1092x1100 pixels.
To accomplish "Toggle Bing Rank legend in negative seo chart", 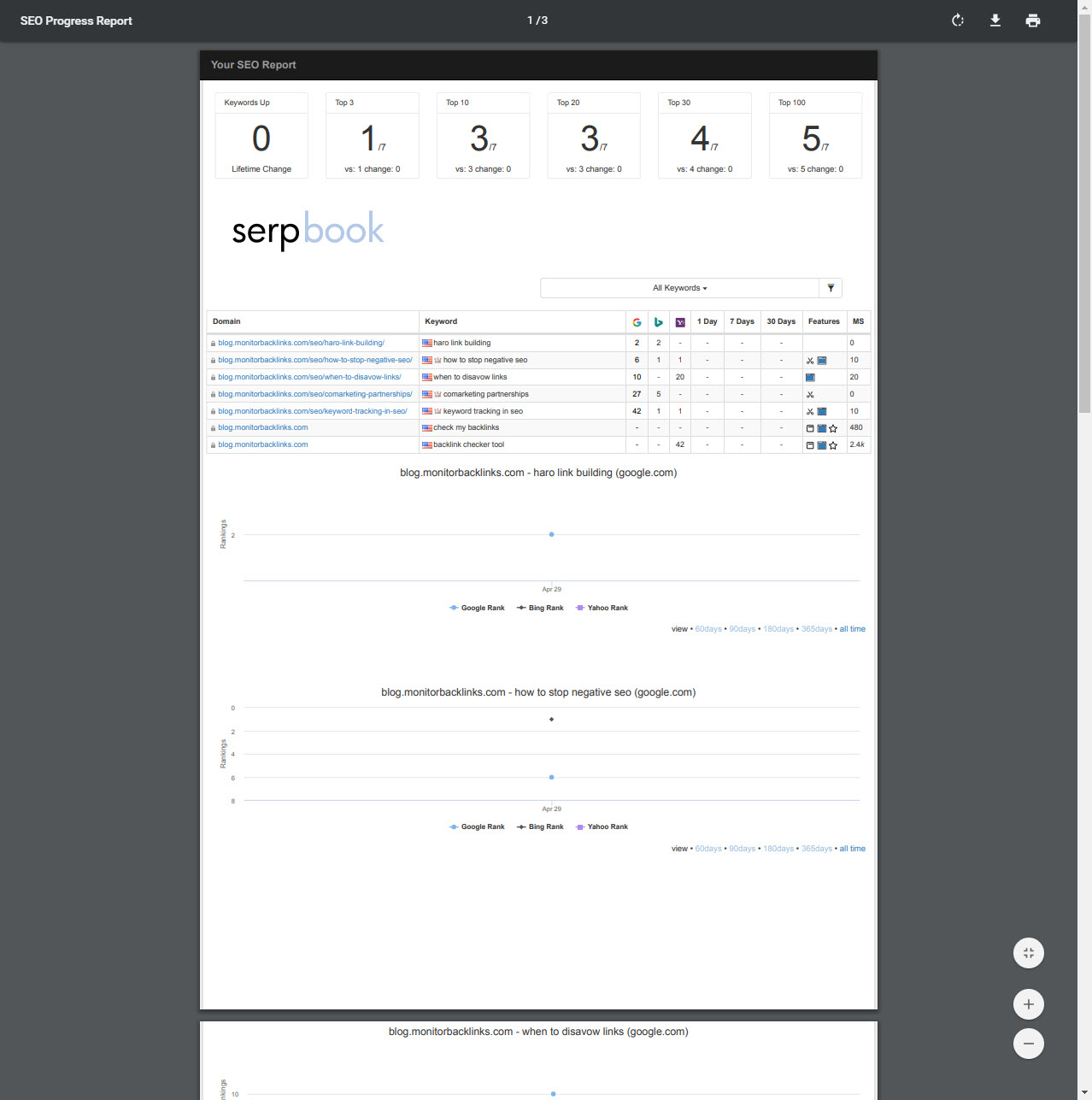I will tap(540, 826).
